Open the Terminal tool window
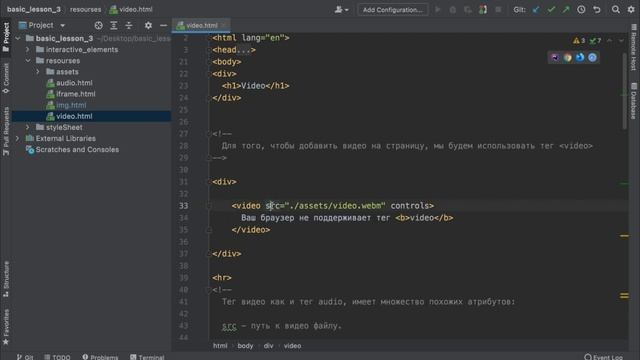 tap(147, 357)
